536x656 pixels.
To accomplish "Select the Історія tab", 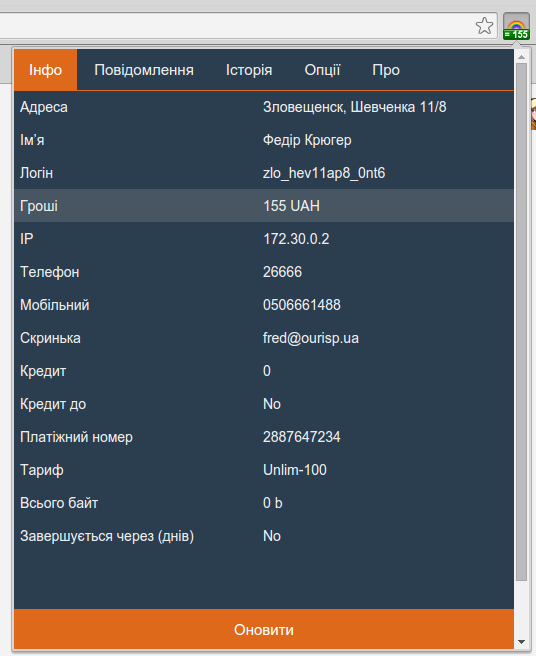I will [x=249, y=69].
